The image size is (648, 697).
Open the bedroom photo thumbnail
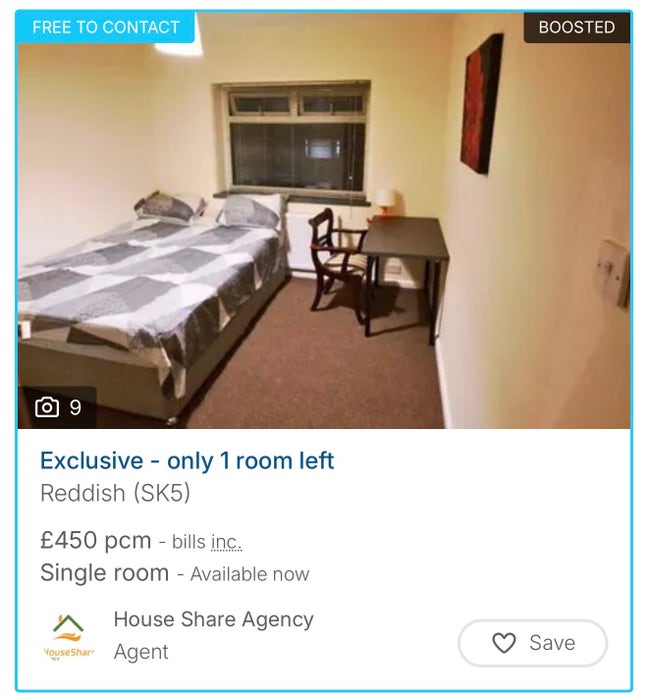pyautogui.click(x=324, y=220)
